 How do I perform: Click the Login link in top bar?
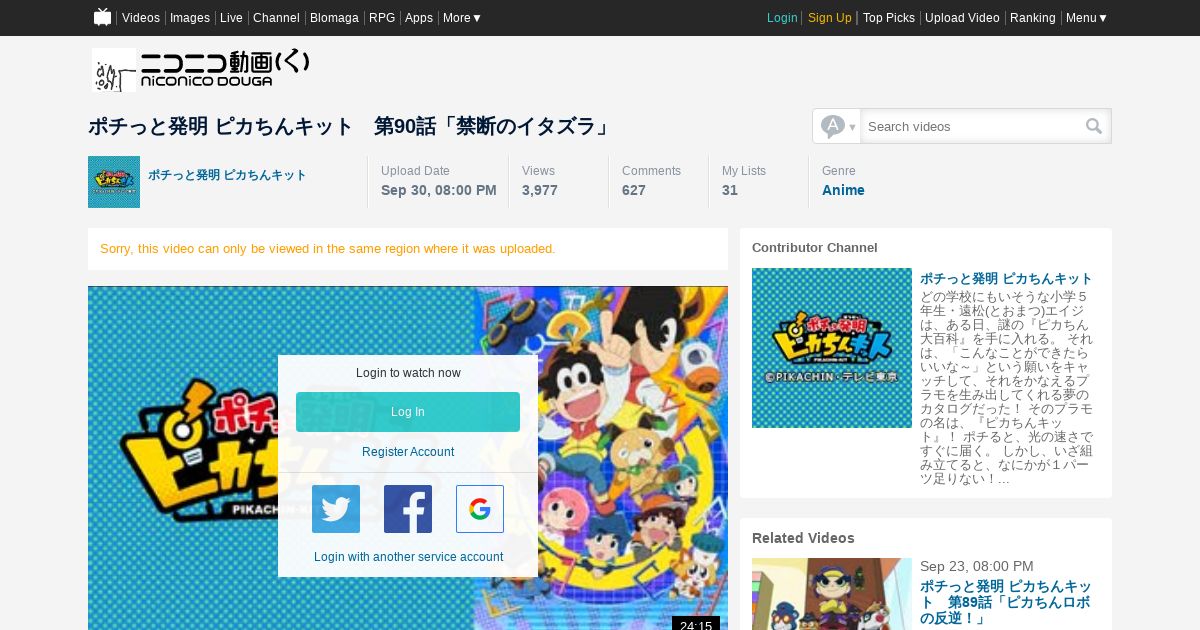[782, 18]
